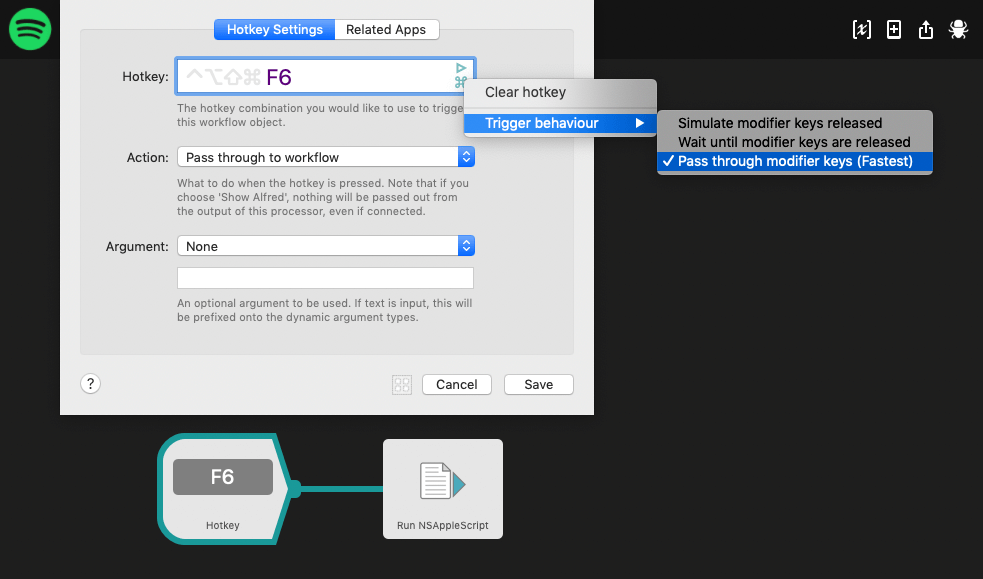Open the workflow environment variables [x] icon

861,29
